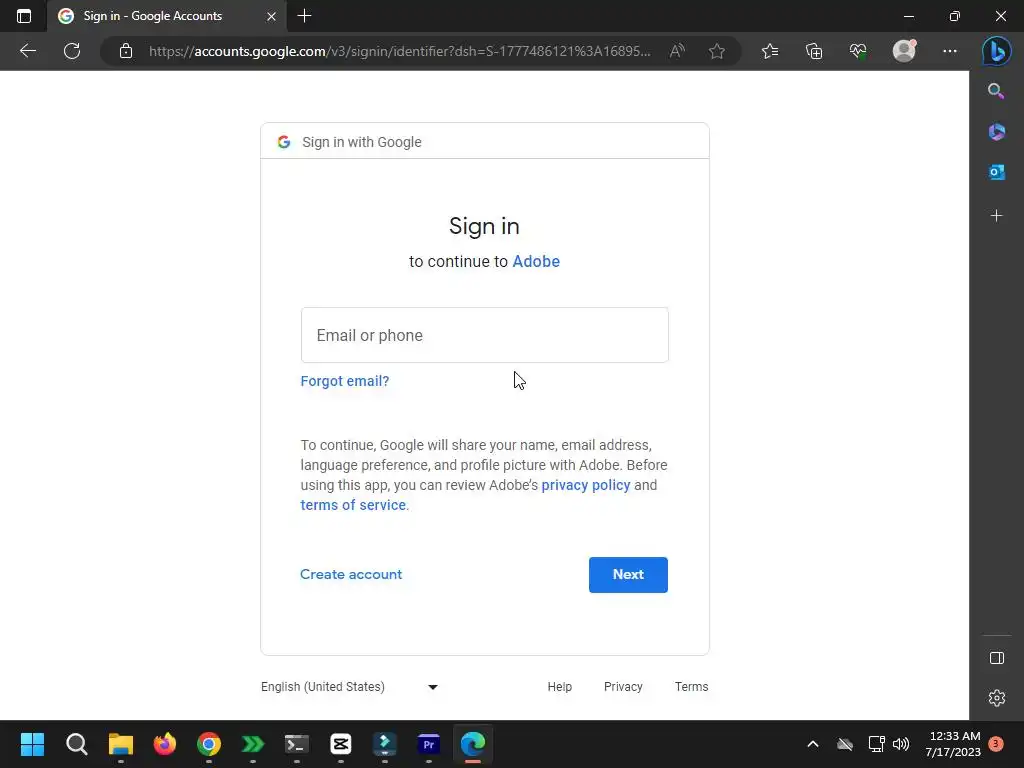
Task: Open Favorites list icon
Action: [770, 51]
